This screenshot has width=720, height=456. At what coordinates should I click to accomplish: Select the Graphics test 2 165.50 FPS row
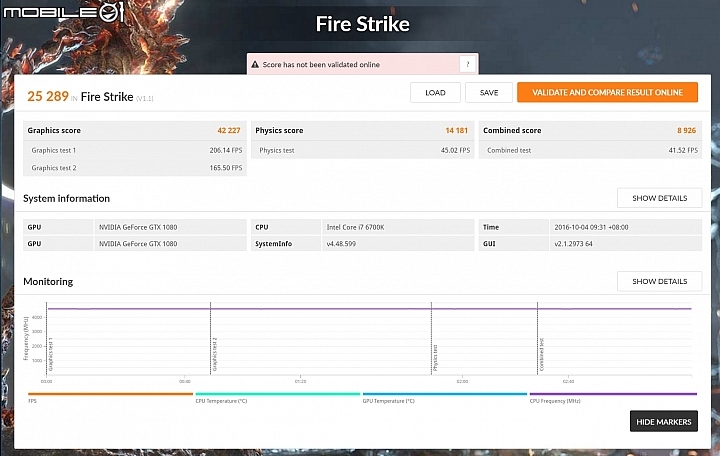pyautogui.click(x=135, y=168)
